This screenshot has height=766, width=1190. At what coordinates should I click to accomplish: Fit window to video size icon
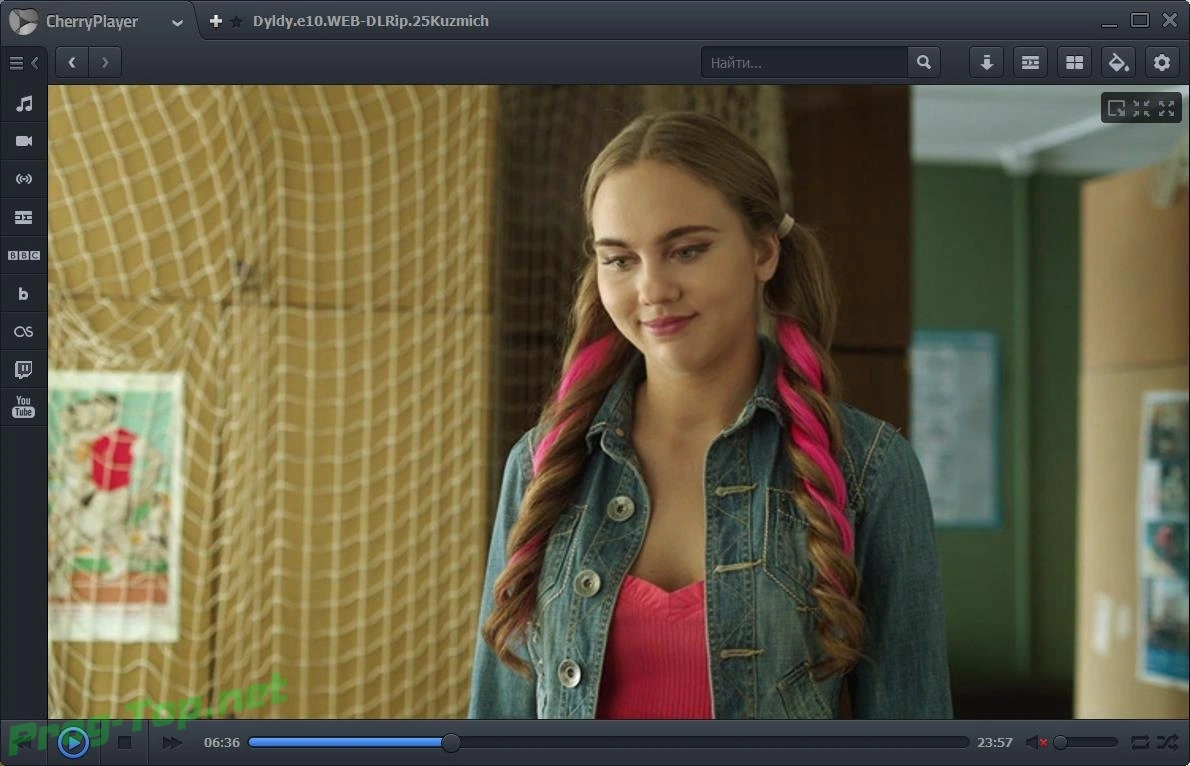(x=1116, y=109)
